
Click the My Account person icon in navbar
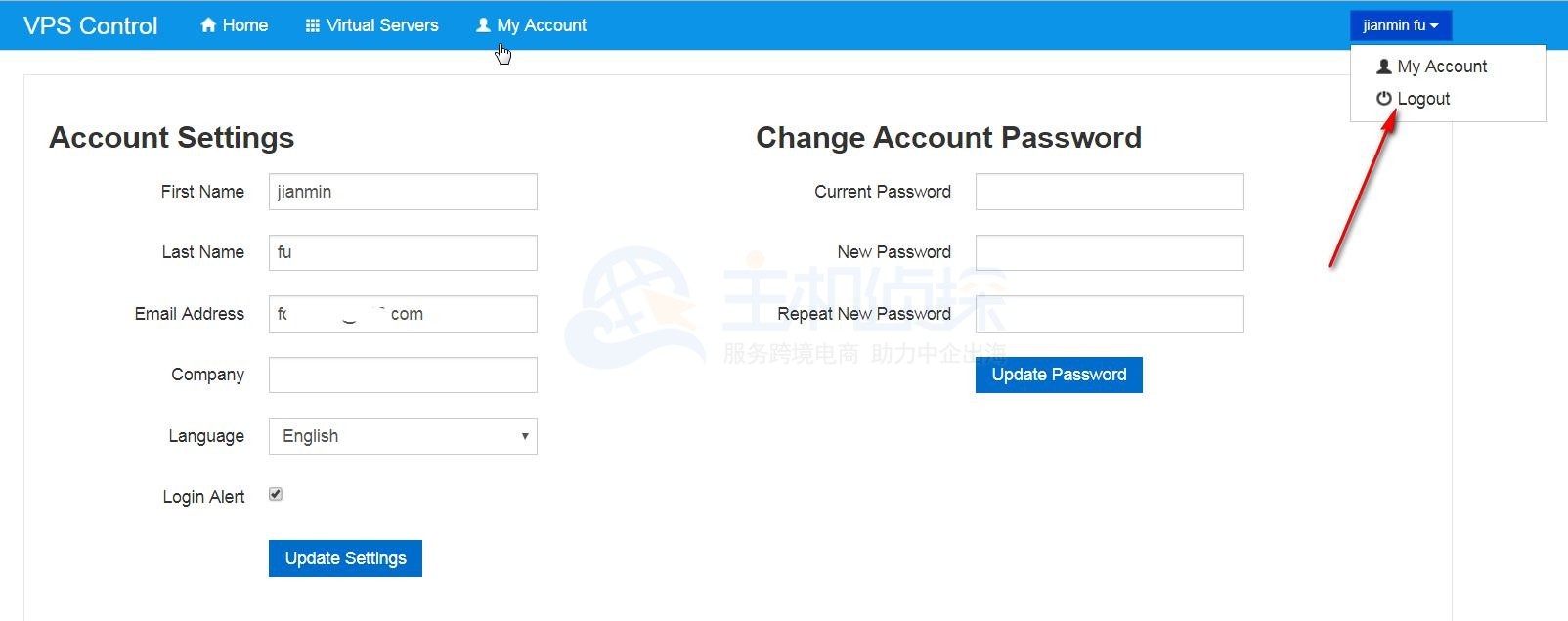[483, 25]
